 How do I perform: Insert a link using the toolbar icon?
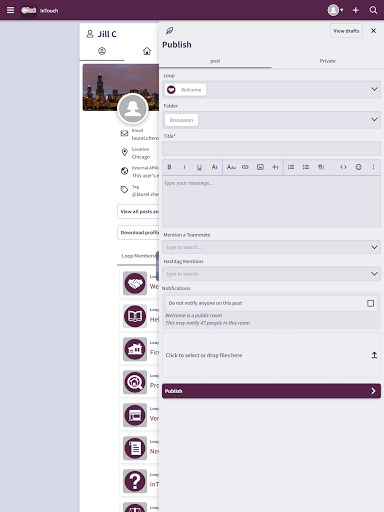tap(245, 167)
